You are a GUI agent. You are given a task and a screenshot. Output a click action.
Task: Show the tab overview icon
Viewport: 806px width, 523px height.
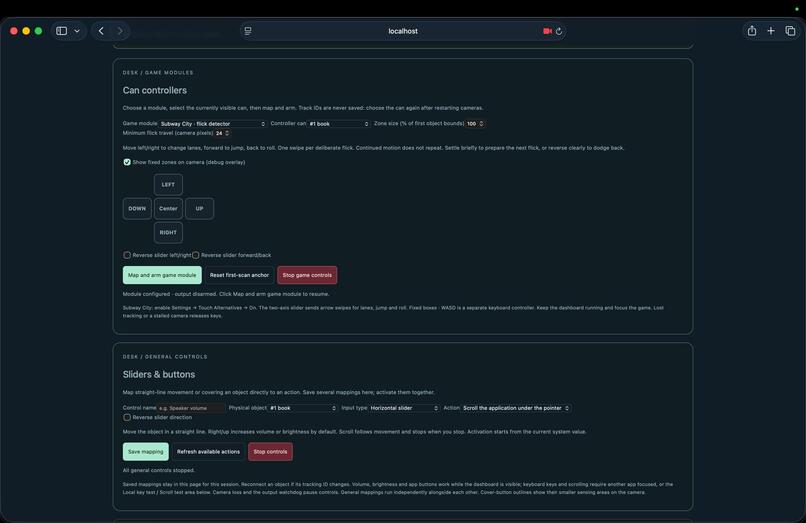click(791, 31)
